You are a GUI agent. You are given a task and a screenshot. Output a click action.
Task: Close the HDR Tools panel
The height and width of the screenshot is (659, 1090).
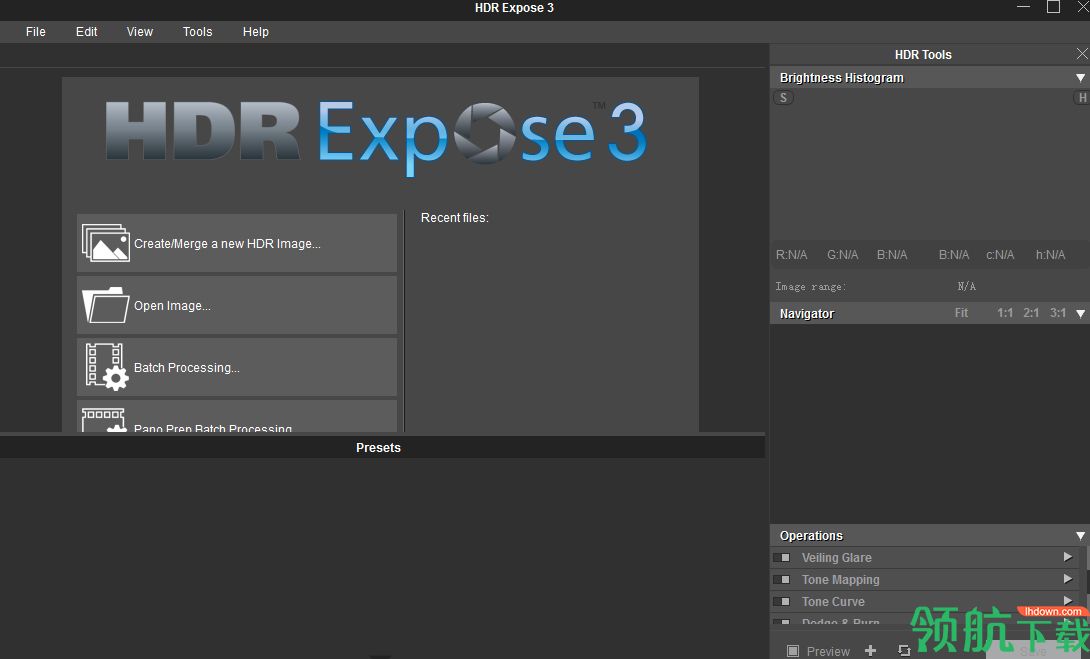(1082, 54)
